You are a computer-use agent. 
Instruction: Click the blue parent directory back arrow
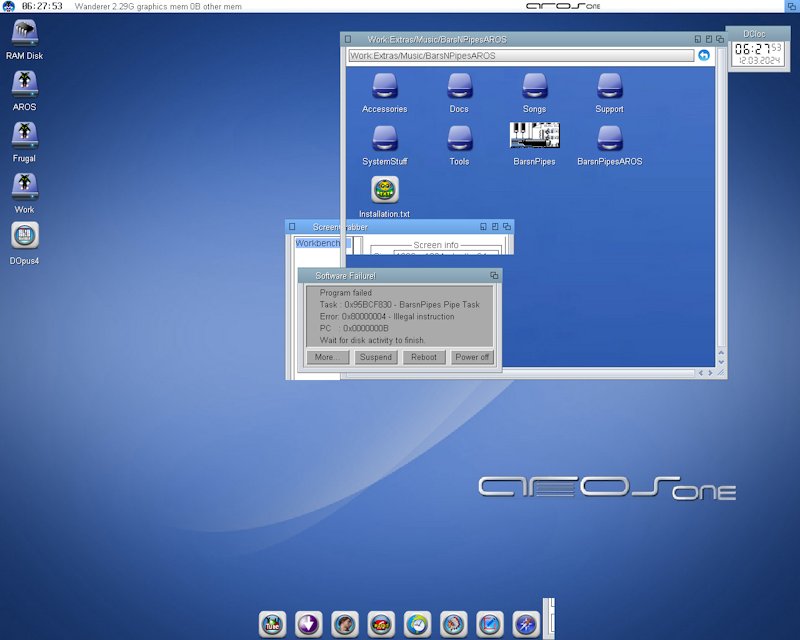[704, 55]
